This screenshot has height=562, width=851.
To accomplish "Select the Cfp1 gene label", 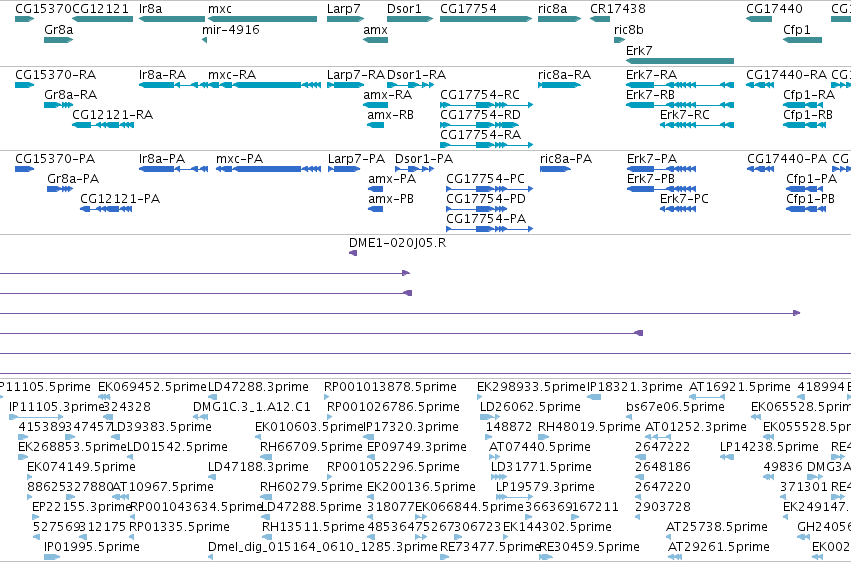I will pyautogui.click(x=797, y=30).
